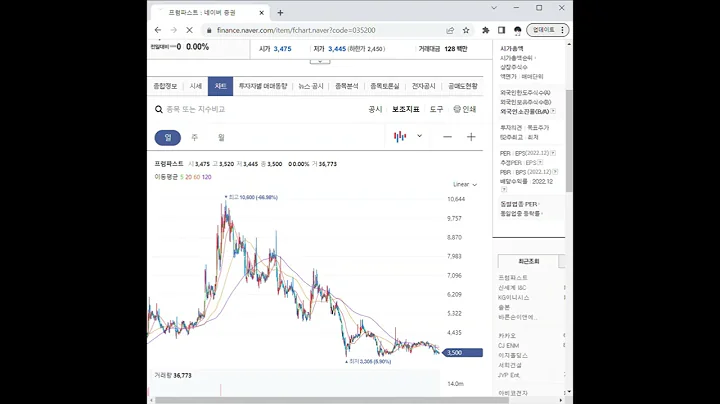Click the 종목 또는 지수비교 search field

tap(196, 109)
